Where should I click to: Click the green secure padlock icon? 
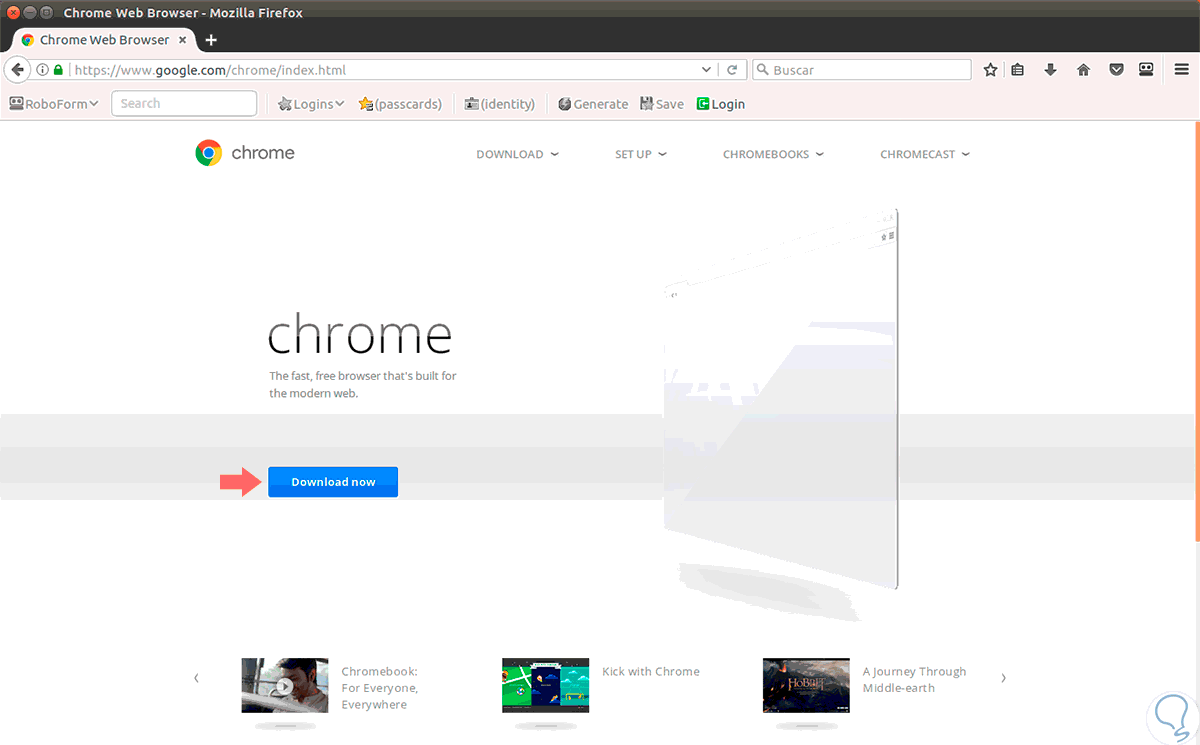click(59, 70)
